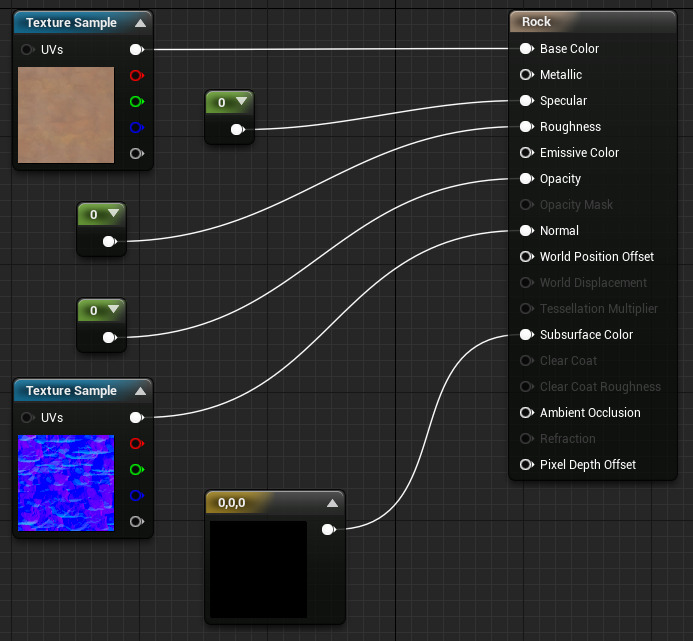Click the Pixel Depth Offset pin
Viewport: 693px width, 641px height.
coord(526,465)
